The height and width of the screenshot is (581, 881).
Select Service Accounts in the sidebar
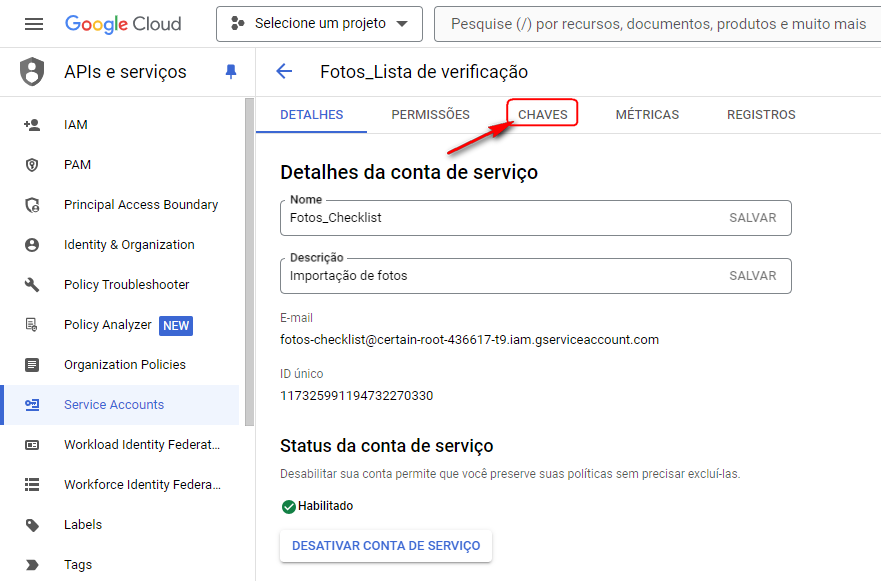121,405
